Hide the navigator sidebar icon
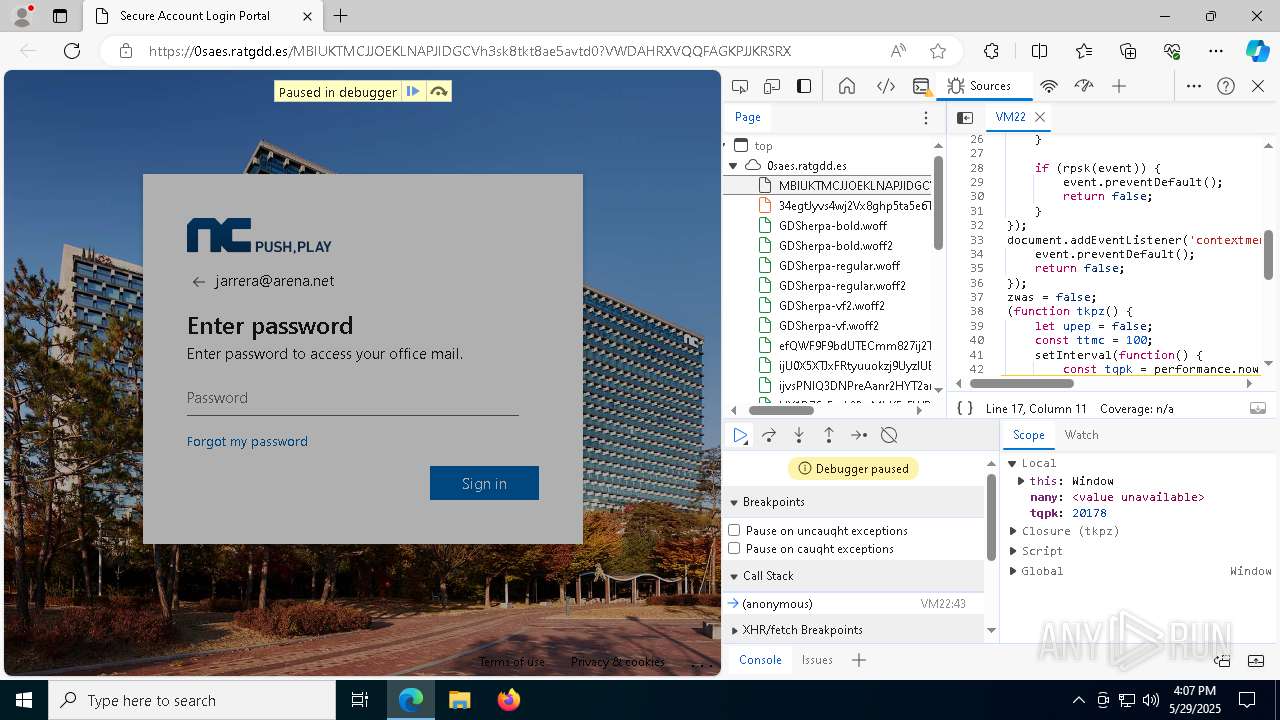Image resolution: width=1280 pixels, height=720 pixels. point(965,117)
